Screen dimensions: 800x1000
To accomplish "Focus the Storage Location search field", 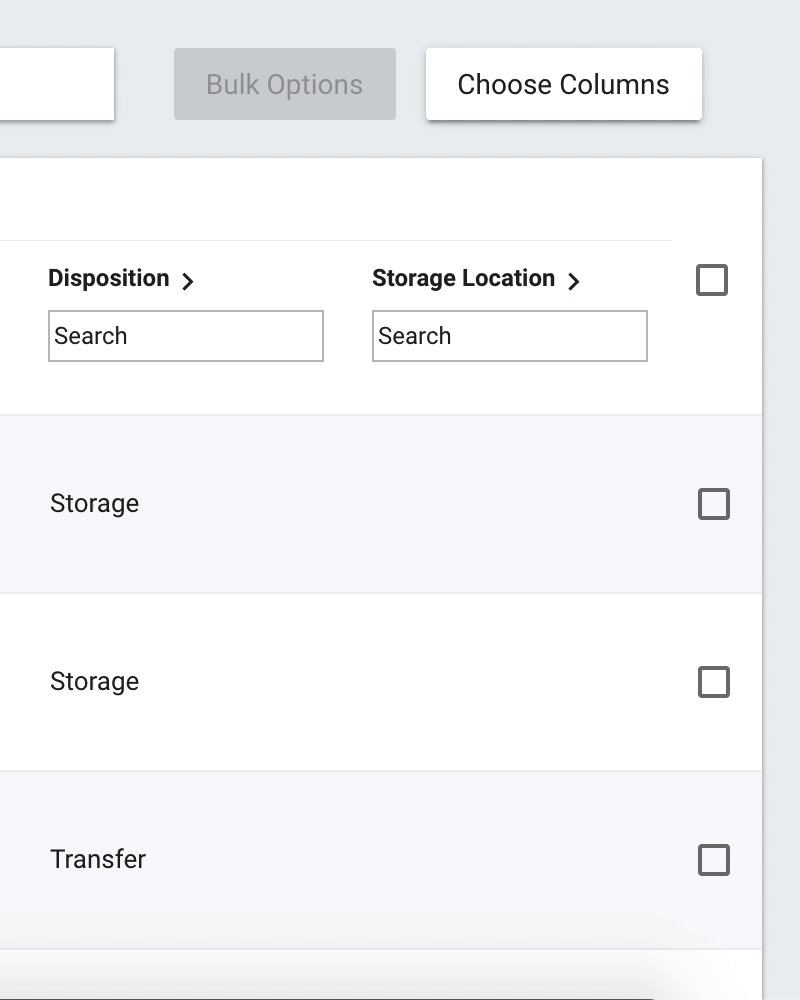I will point(510,336).
